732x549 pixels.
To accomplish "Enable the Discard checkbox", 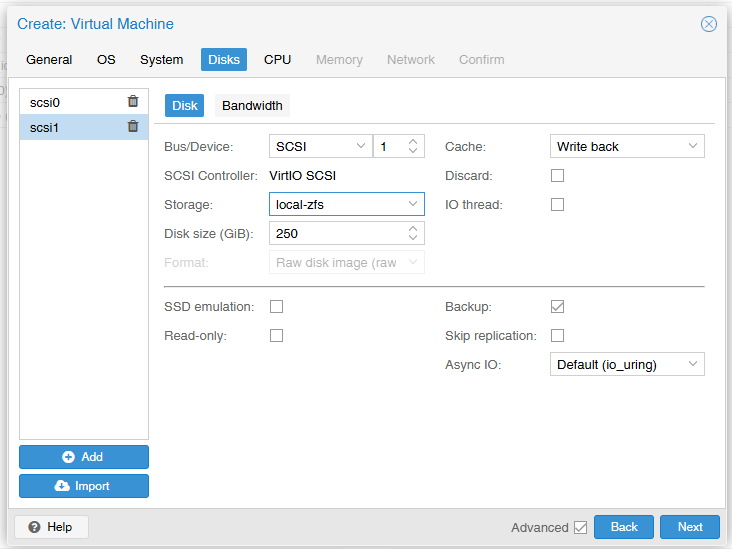I will [557, 176].
